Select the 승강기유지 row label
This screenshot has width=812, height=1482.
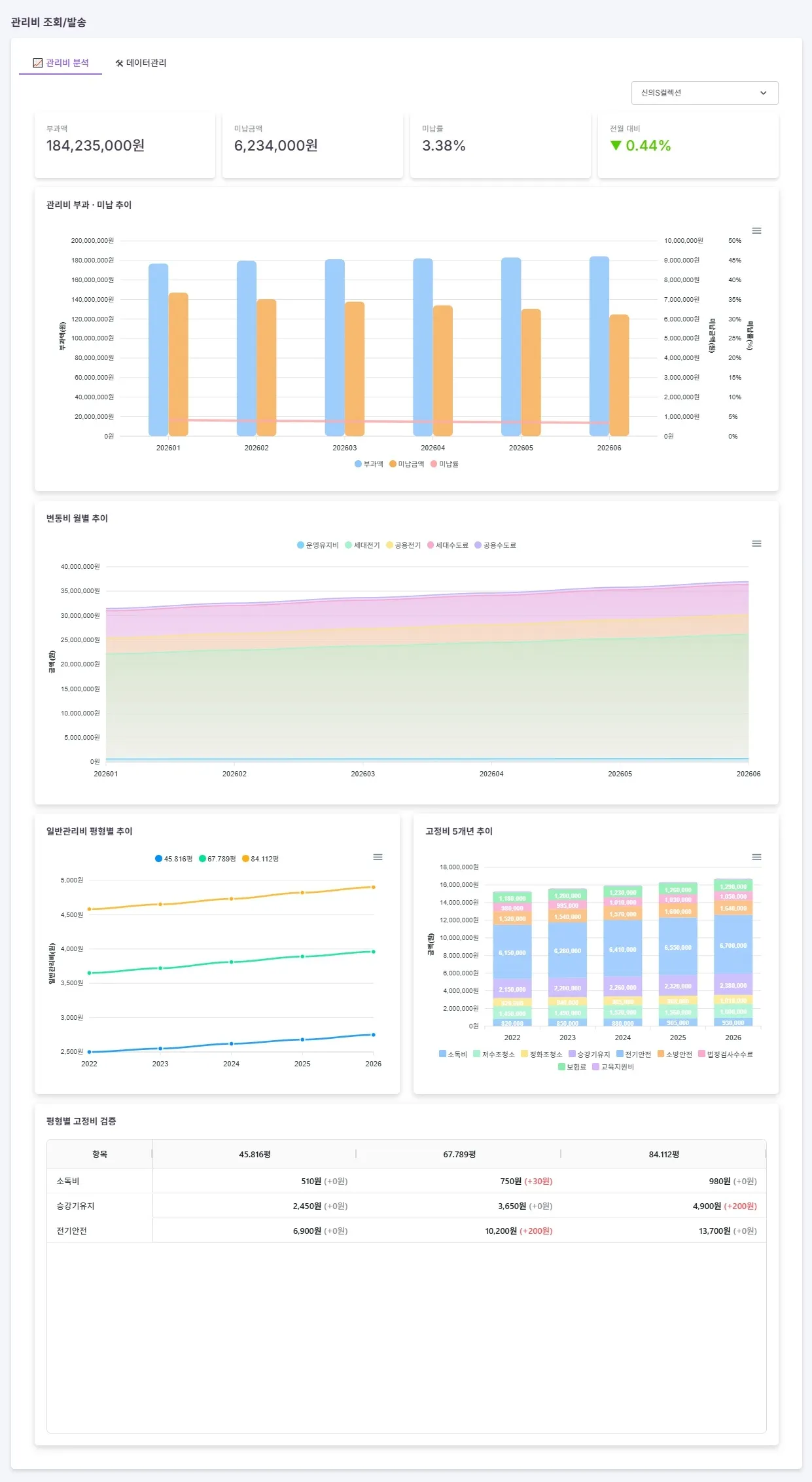coord(75,1206)
